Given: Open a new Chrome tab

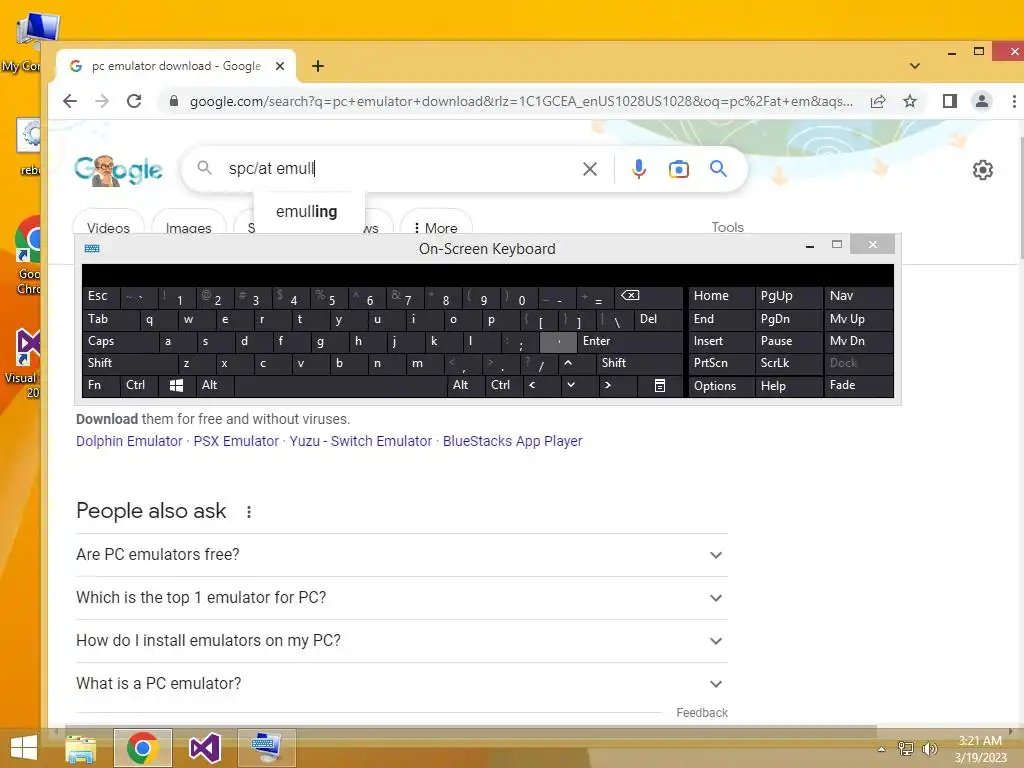Looking at the screenshot, I should tap(318, 66).
